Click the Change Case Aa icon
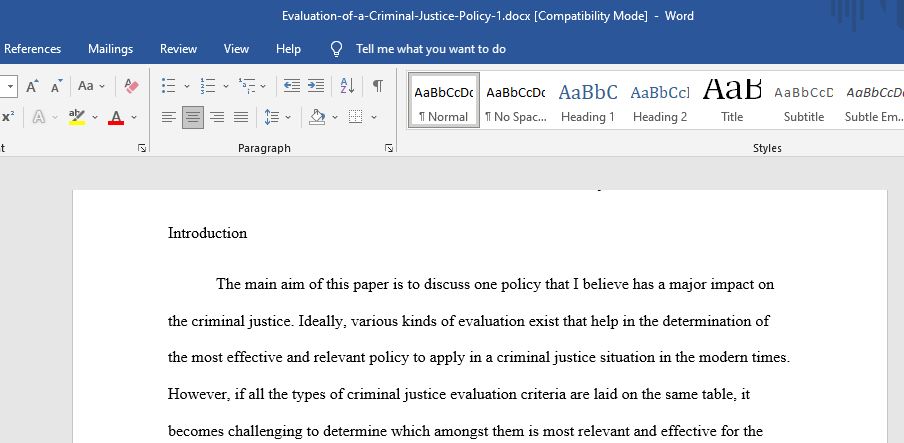904x443 pixels. [86, 86]
